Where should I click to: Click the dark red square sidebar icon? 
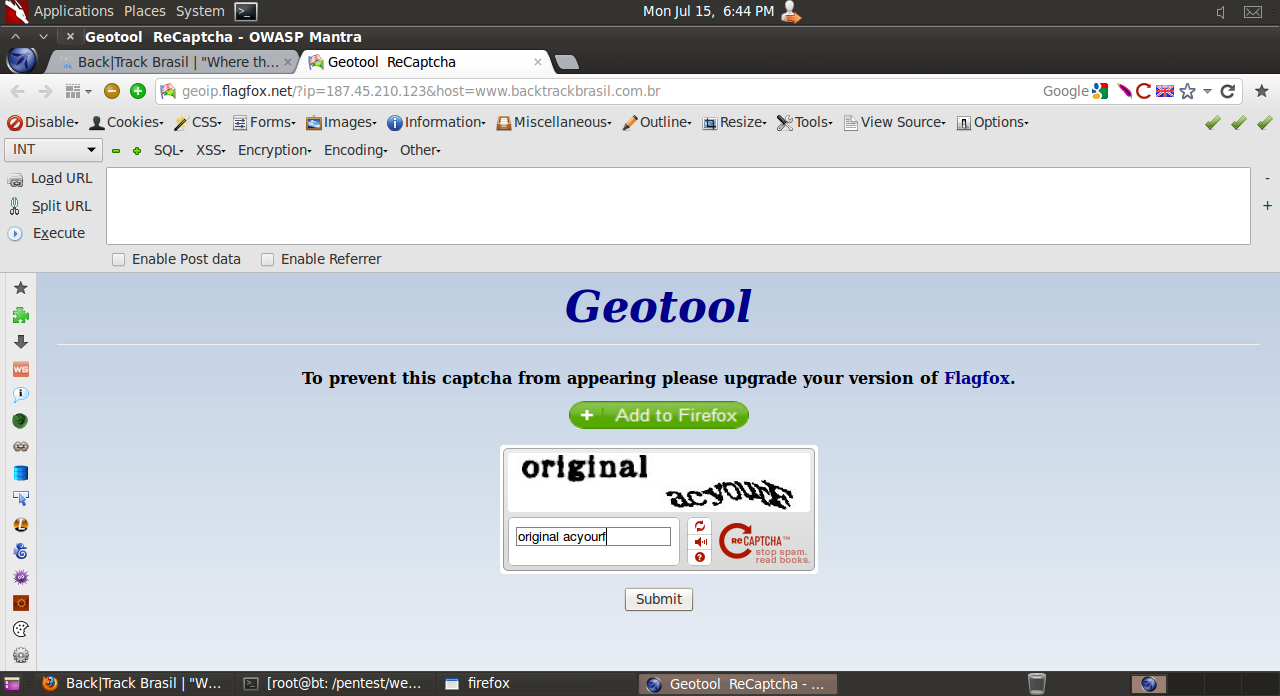click(x=20, y=603)
